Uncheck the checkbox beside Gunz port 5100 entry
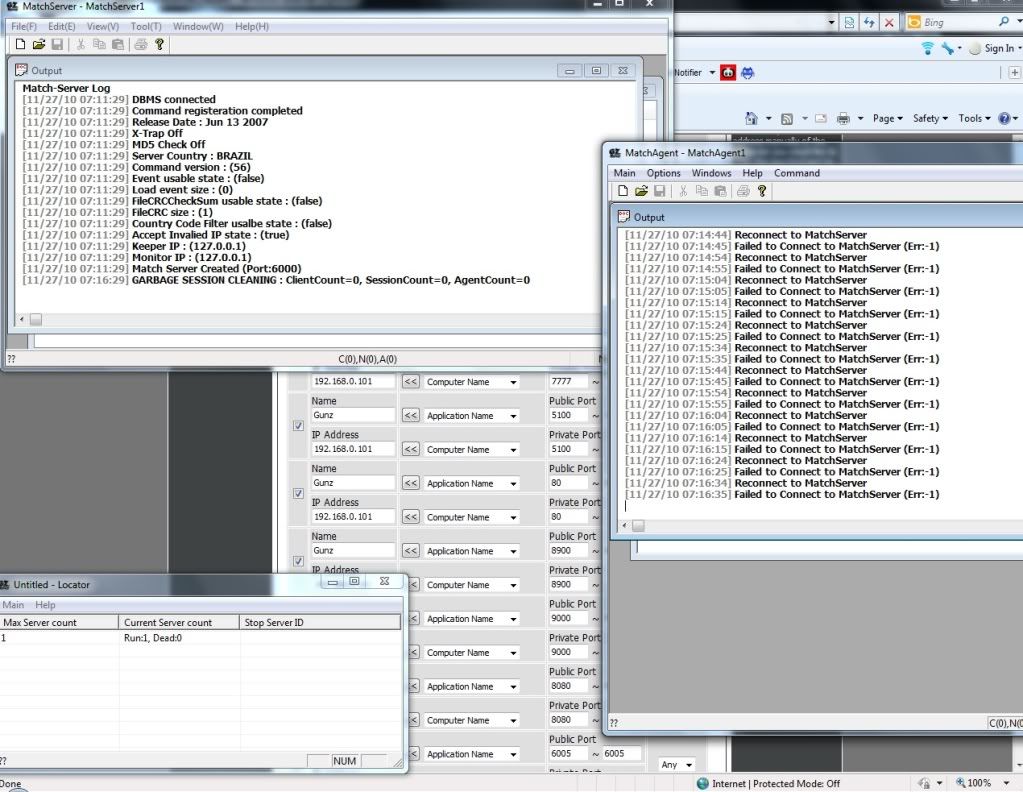This screenshot has height=792, width=1023. coord(298,425)
